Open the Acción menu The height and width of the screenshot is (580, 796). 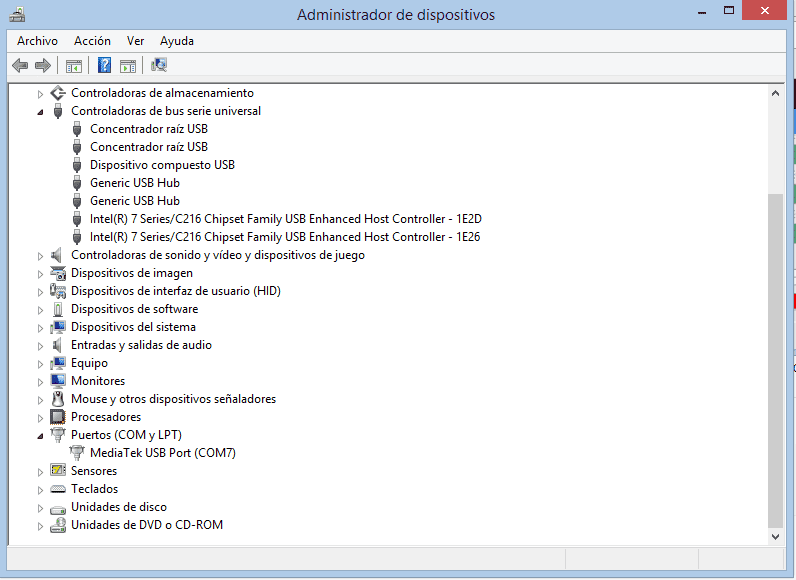(92, 41)
